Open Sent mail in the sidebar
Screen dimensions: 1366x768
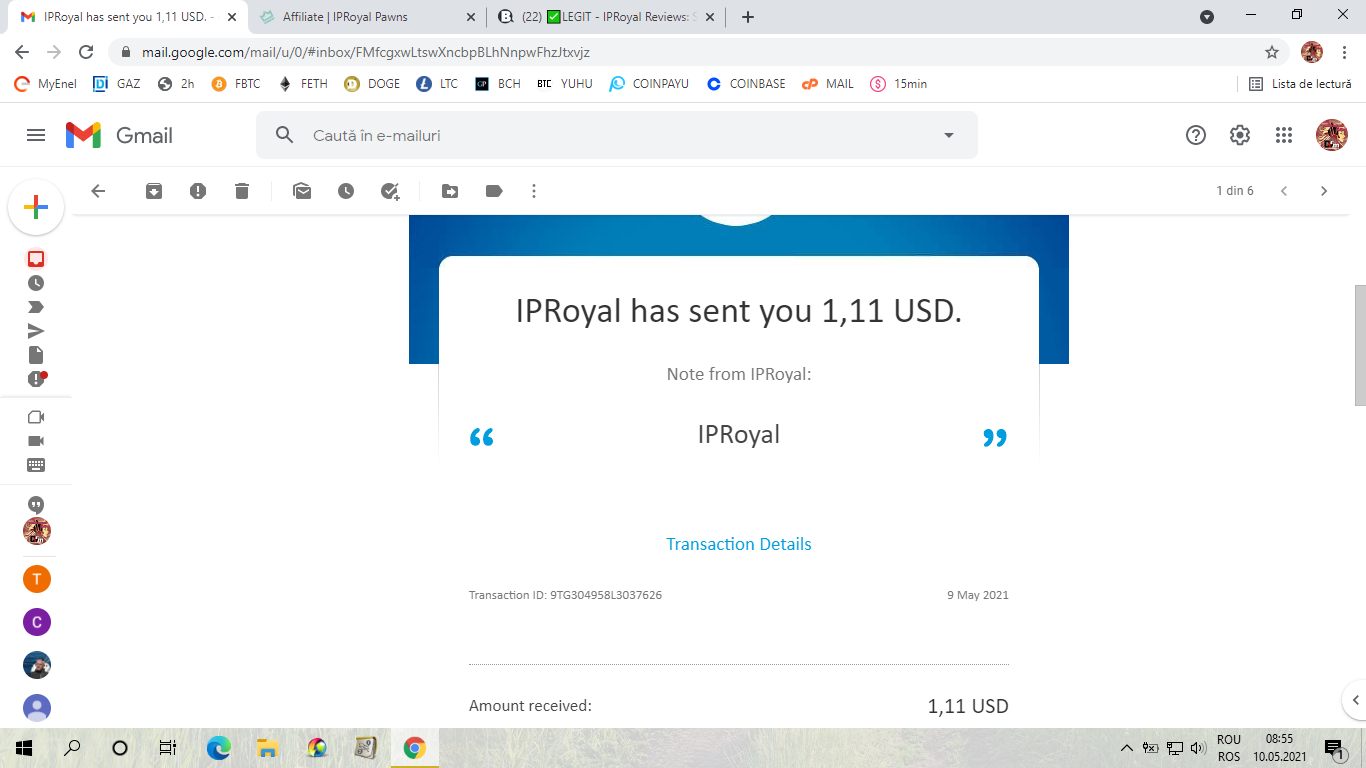coord(36,331)
